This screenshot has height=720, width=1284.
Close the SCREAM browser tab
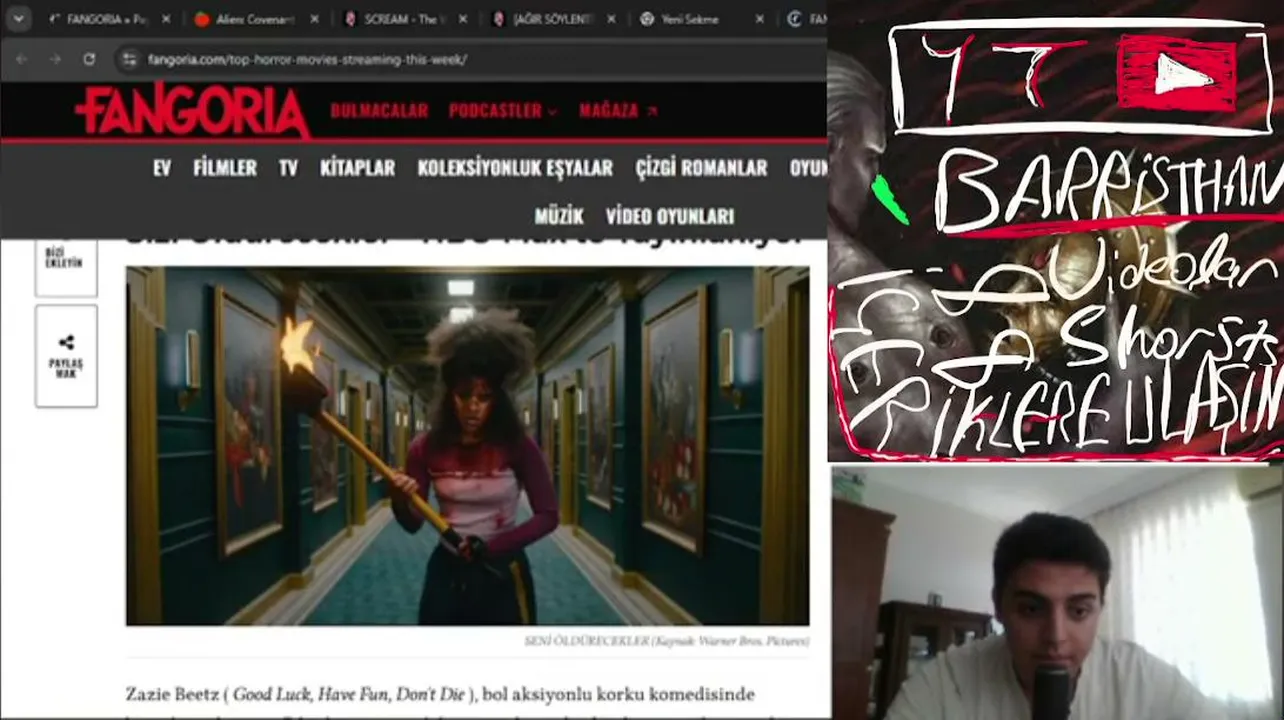pos(462,19)
